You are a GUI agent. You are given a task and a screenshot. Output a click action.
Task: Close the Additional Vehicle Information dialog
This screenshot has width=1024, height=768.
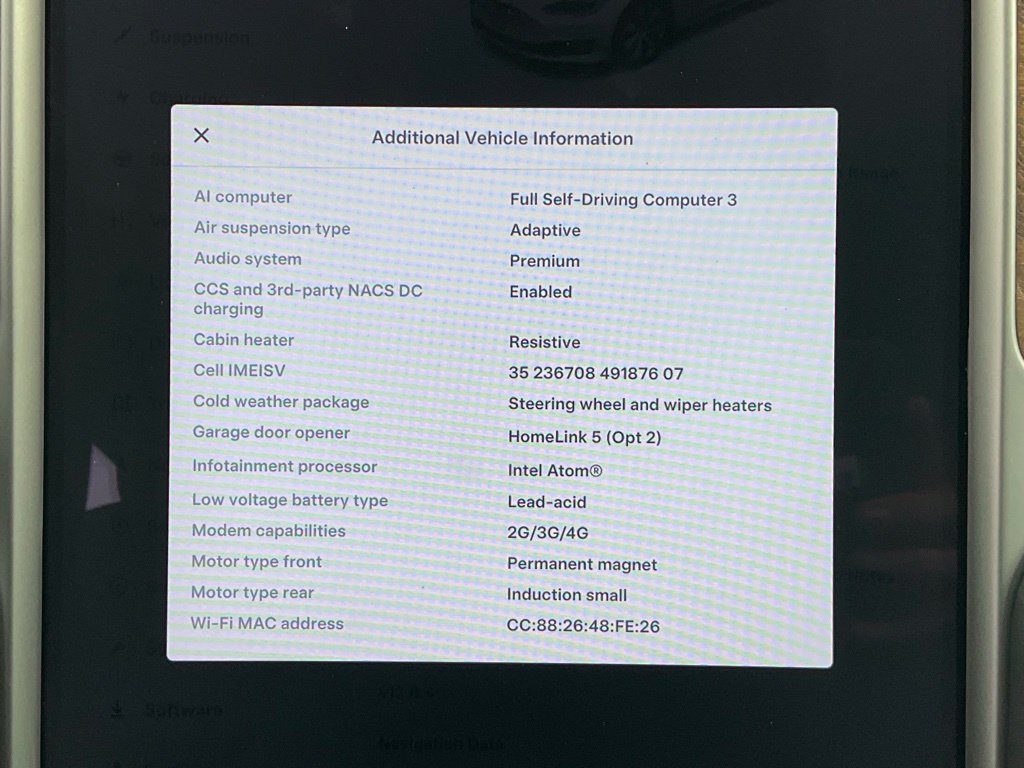pyautogui.click(x=201, y=135)
